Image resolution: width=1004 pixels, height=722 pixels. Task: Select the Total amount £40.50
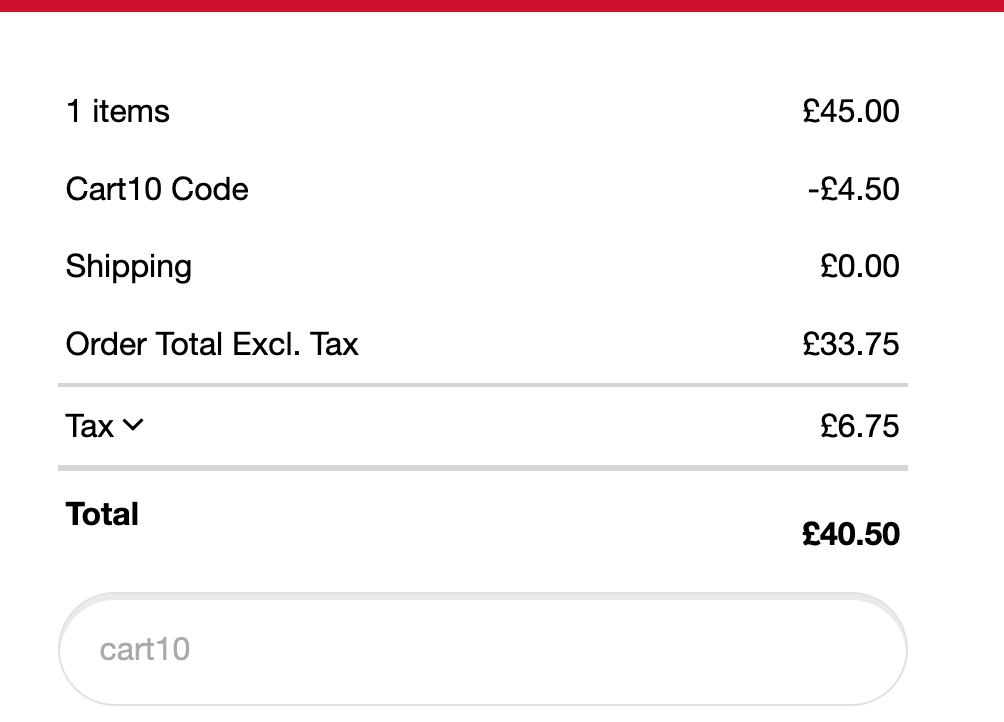(851, 534)
